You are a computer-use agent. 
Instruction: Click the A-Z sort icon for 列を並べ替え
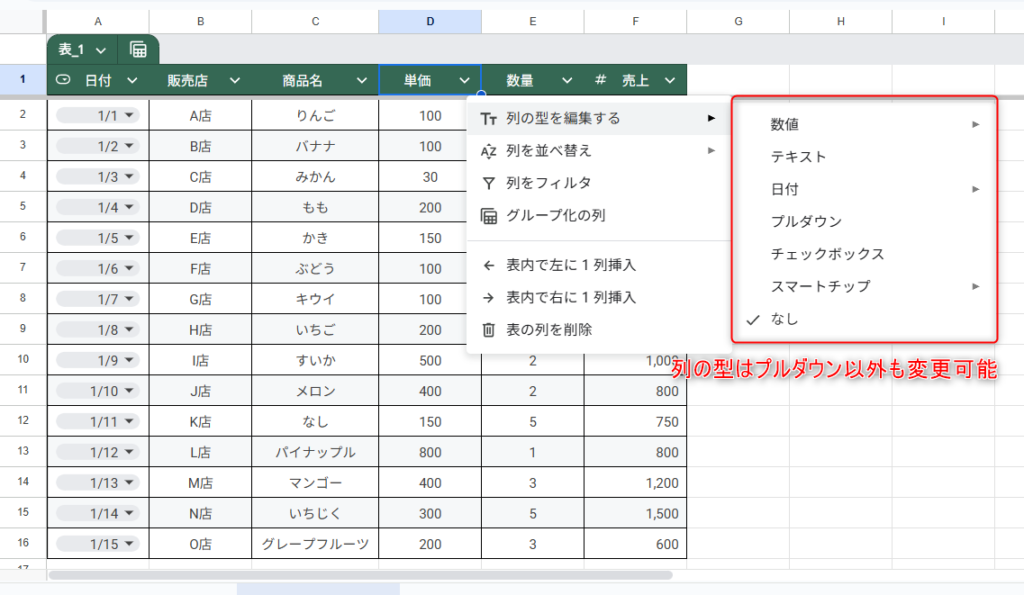pos(488,151)
